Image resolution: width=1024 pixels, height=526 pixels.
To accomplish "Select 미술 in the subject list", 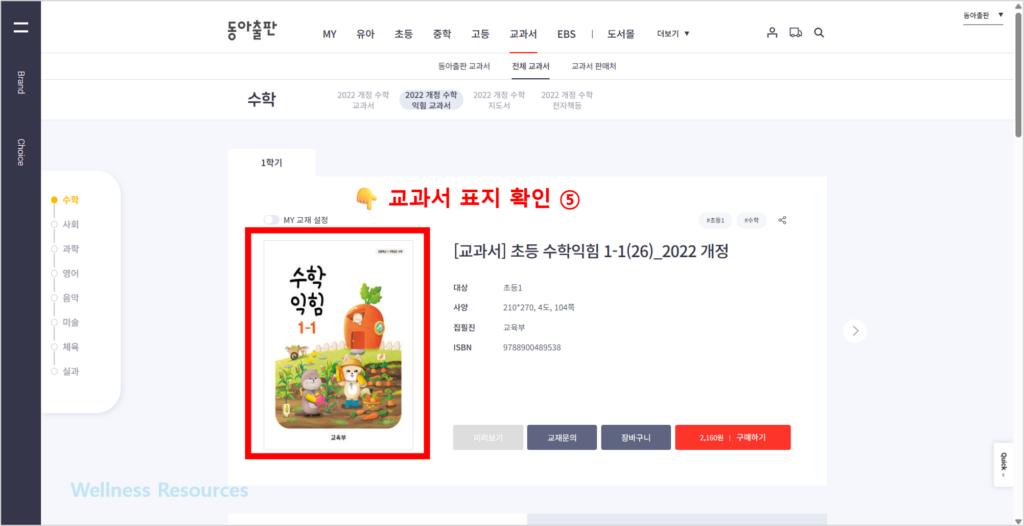I will pos(71,322).
